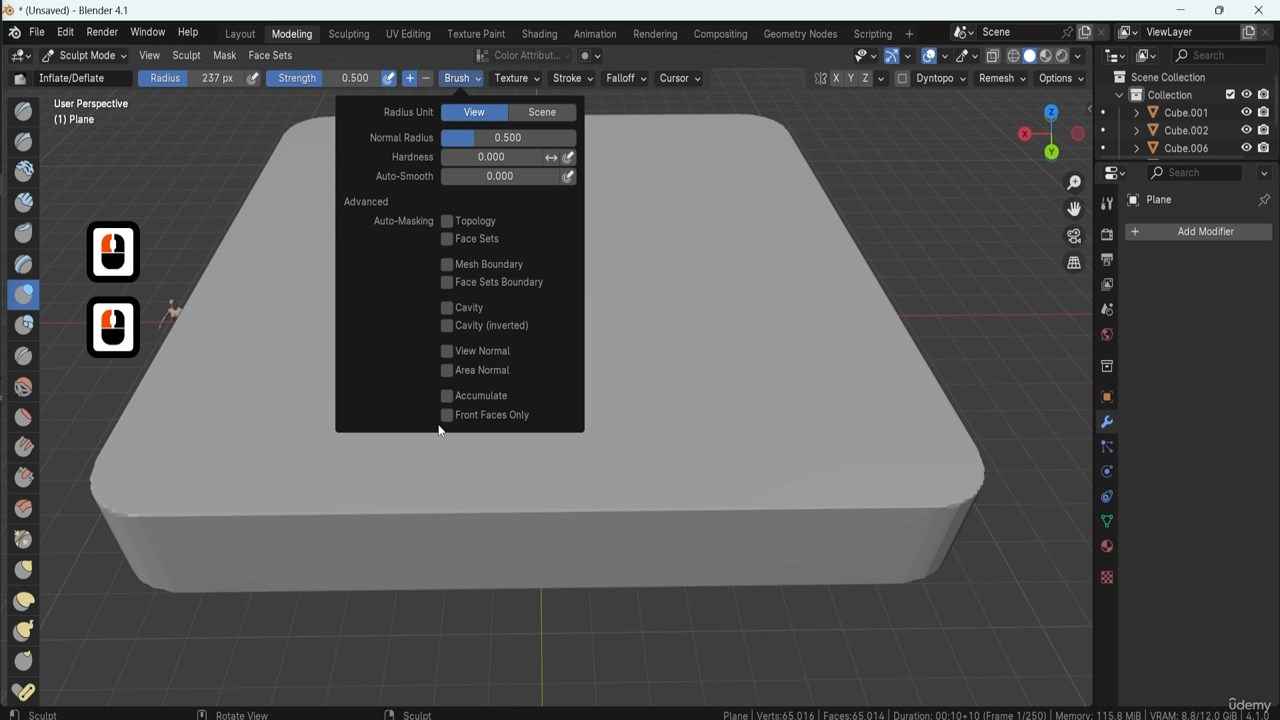The height and width of the screenshot is (720, 1280).
Task: Enable Front Faces Only checkbox
Action: coord(447,415)
